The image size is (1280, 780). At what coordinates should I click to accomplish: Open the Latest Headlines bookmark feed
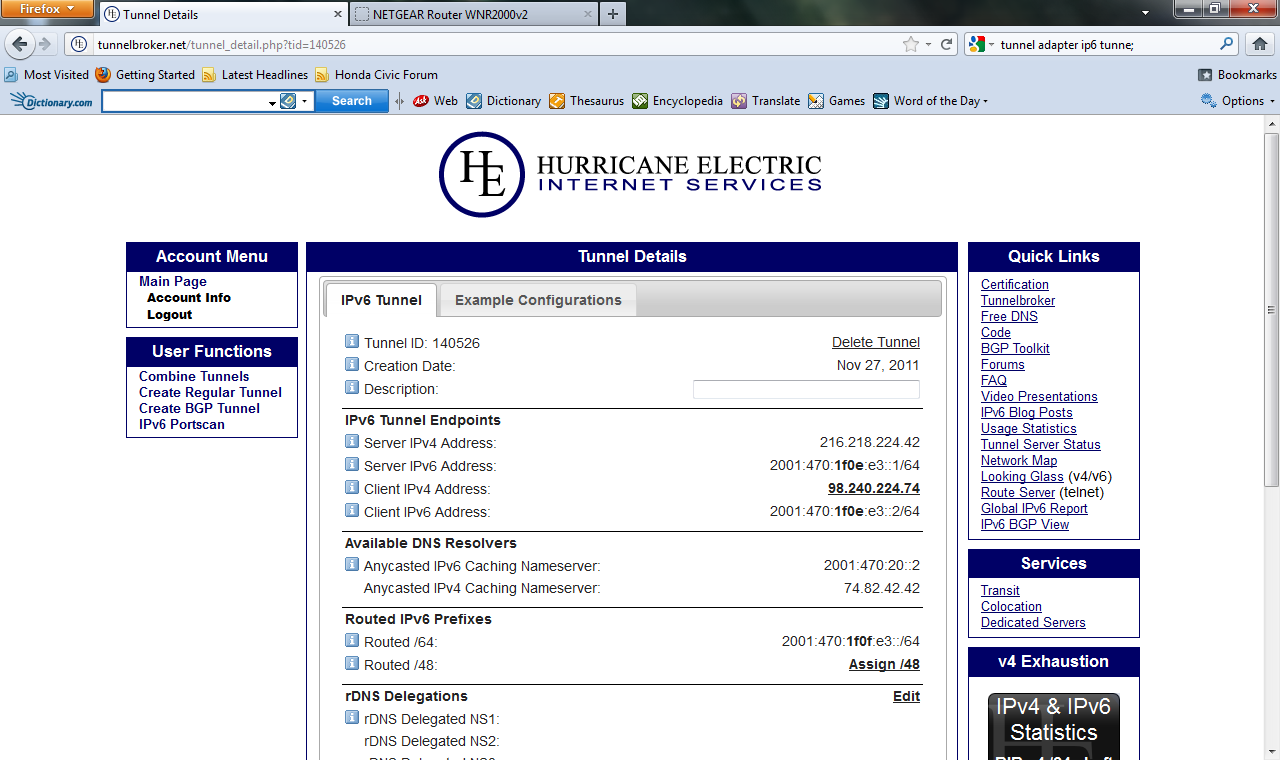(x=255, y=75)
